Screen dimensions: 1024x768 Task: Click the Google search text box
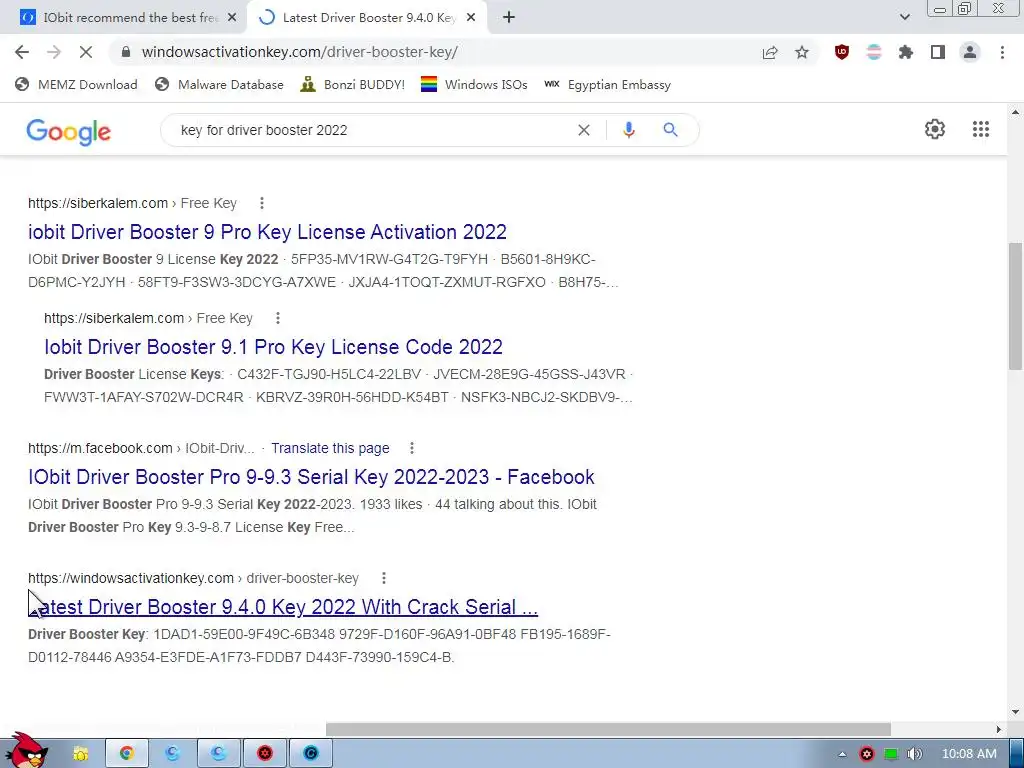(372, 130)
